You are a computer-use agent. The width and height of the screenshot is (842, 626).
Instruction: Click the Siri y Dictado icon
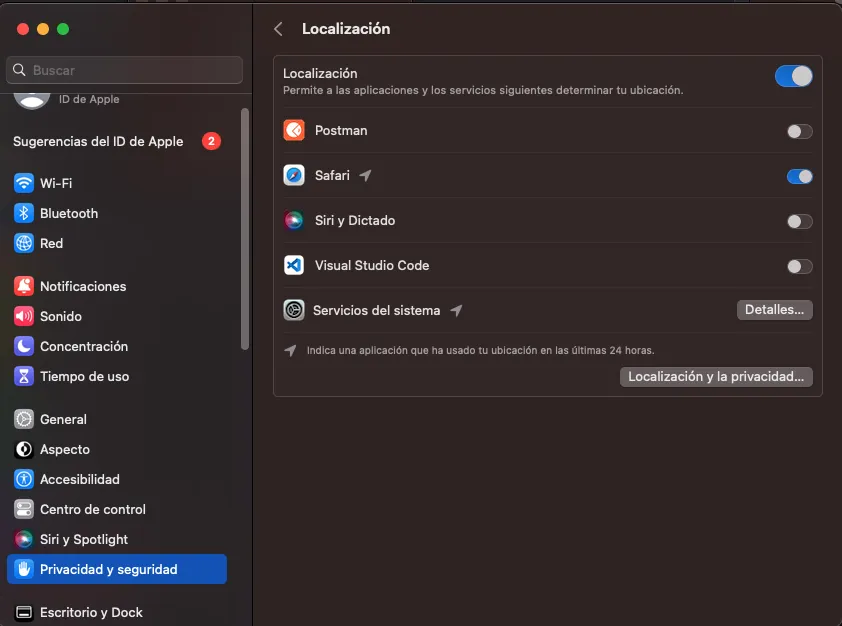tap(294, 221)
